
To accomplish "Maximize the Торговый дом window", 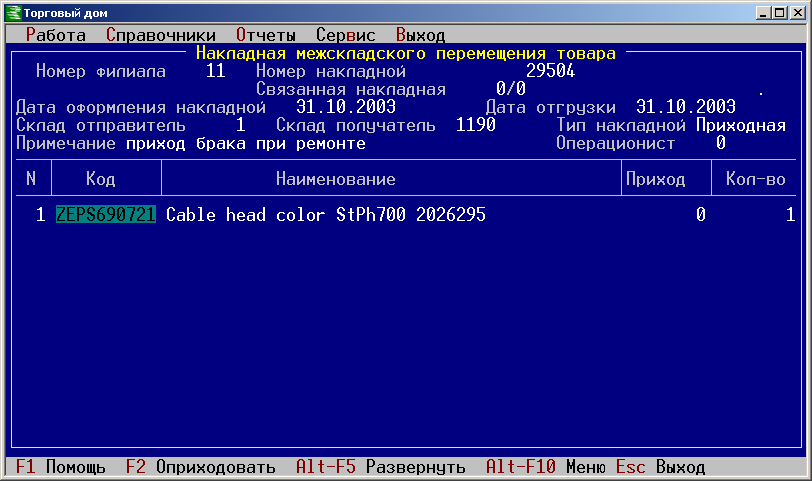I will (x=779, y=13).
